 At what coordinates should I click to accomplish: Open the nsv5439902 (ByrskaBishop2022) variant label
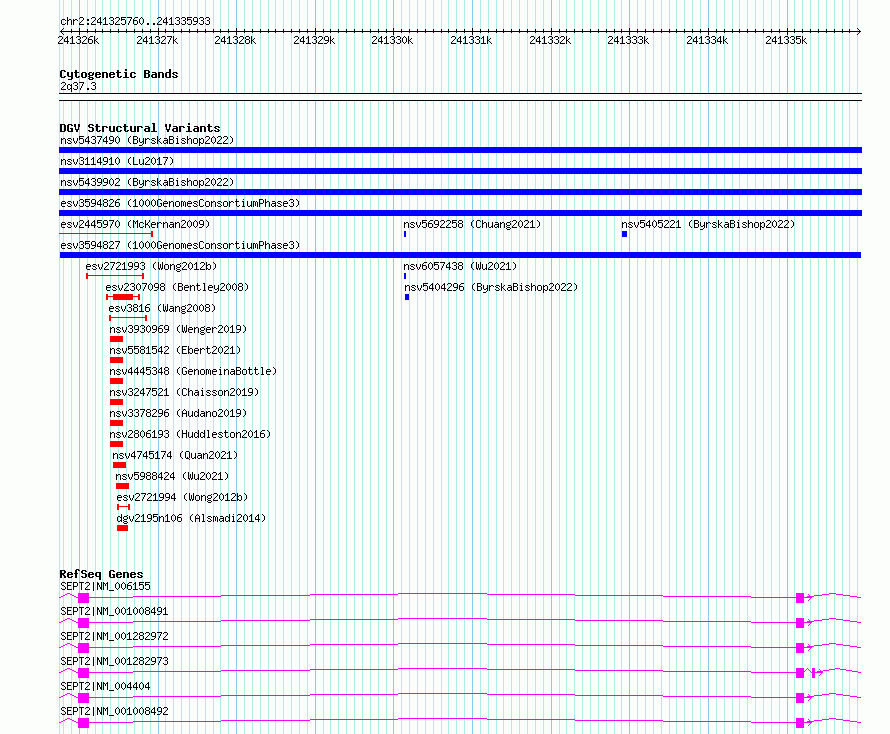147,182
